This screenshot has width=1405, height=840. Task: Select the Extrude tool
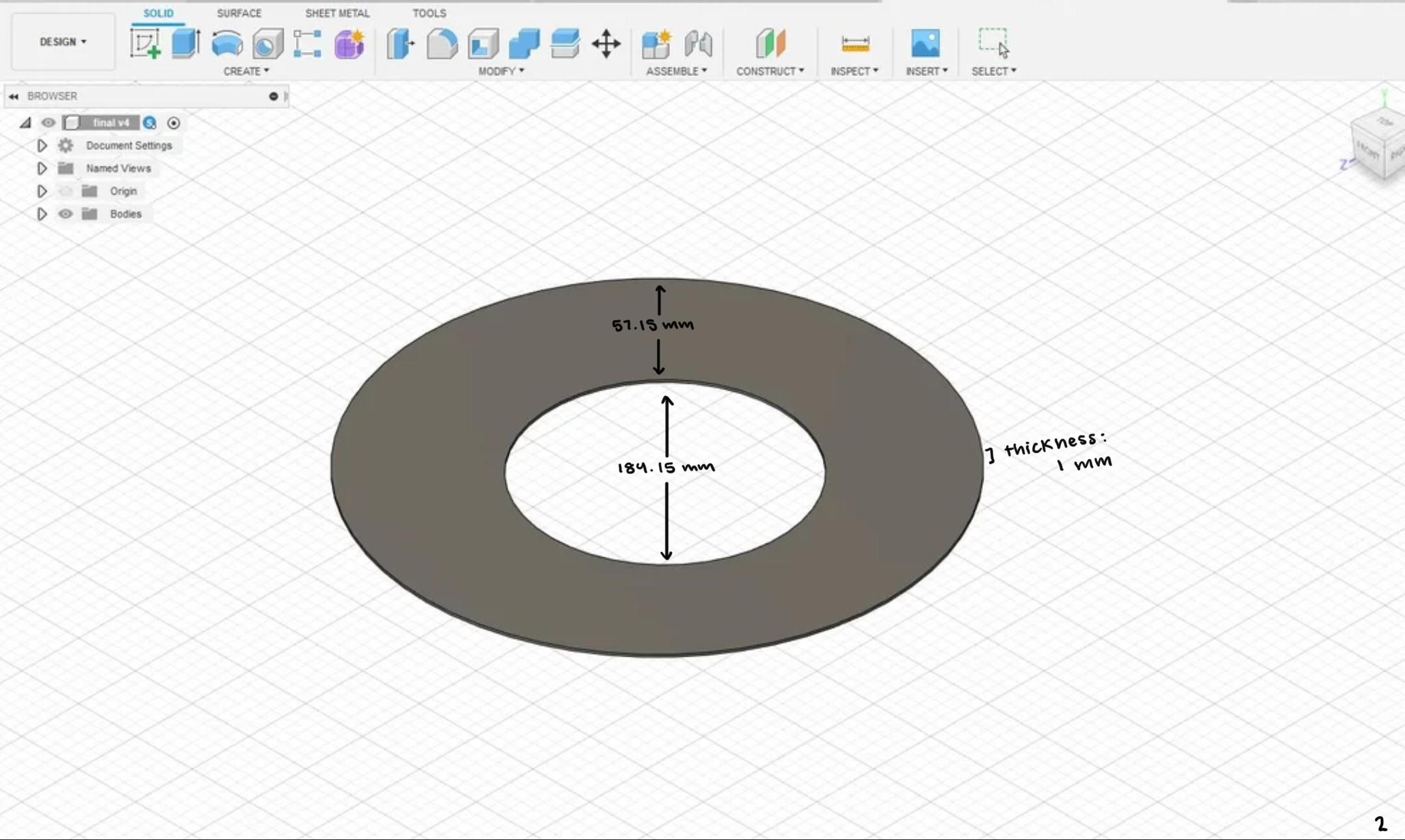click(x=186, y=44)
